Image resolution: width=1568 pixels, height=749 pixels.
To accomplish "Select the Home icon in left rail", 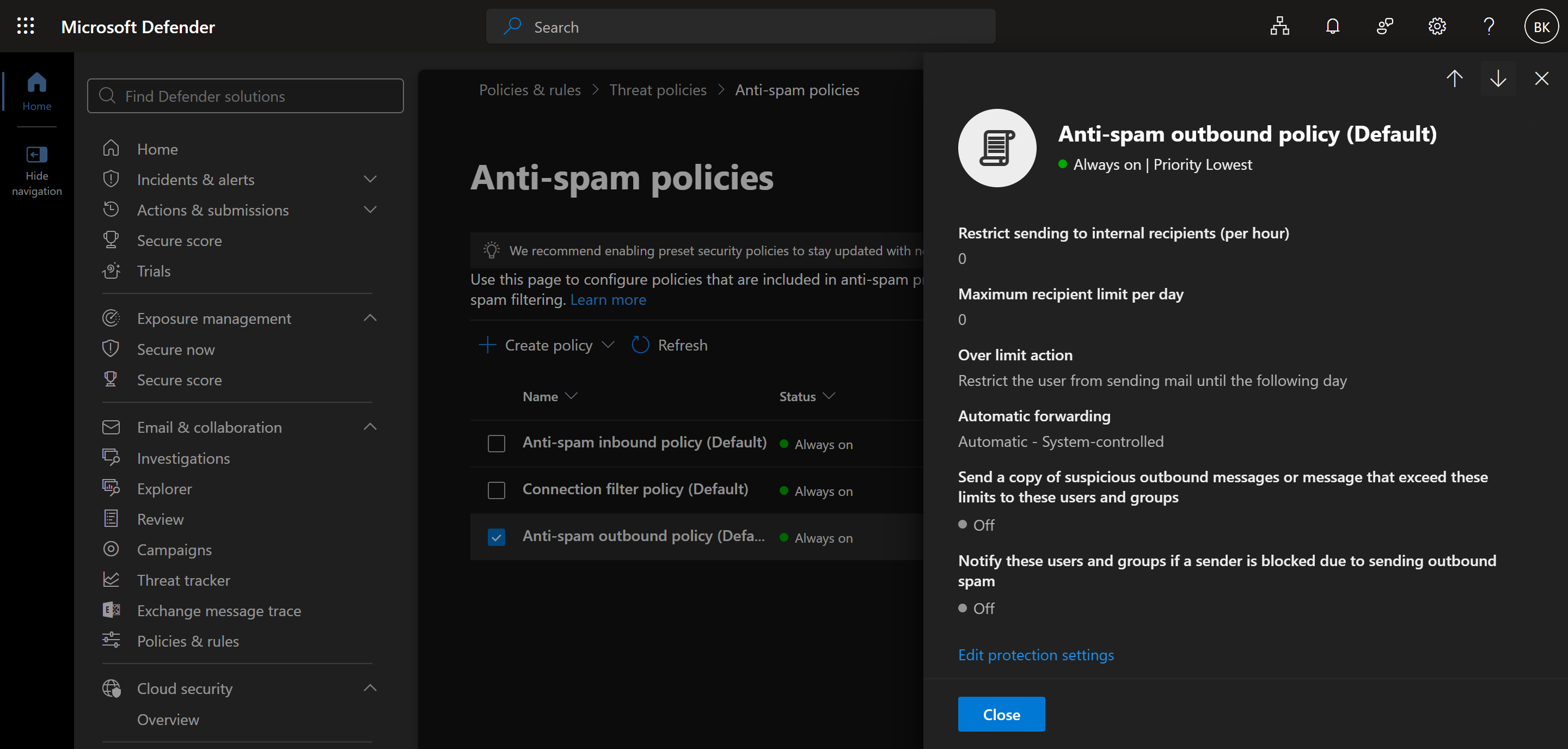I will (36, 91).
